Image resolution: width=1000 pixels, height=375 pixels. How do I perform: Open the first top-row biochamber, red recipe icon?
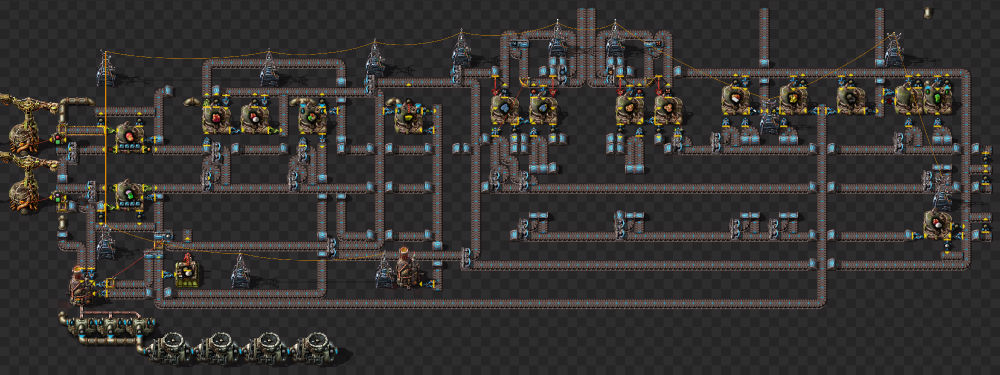[x=217, y=119]
